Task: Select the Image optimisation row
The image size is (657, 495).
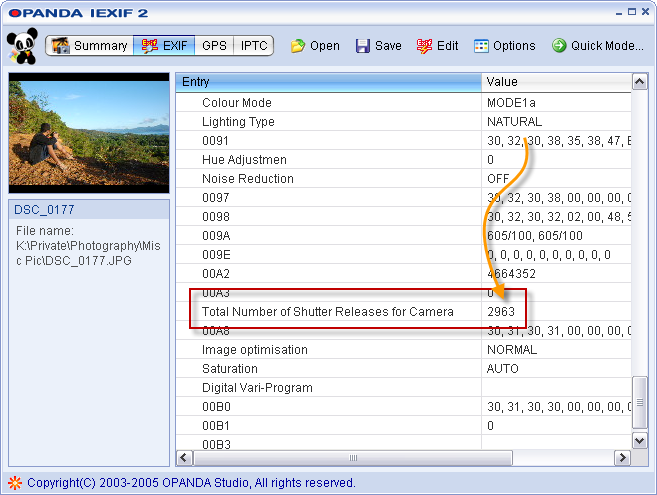Action: (x=404, y=350)
